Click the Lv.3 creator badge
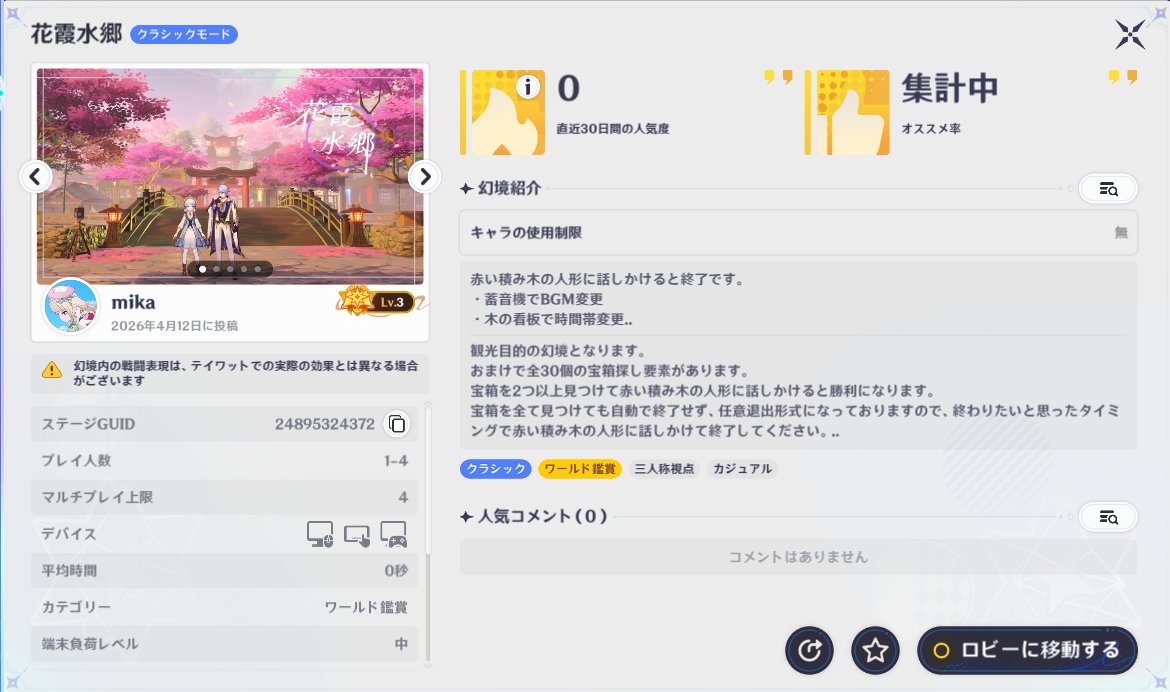Screen dimensions: 1170x692 point(377,301)
